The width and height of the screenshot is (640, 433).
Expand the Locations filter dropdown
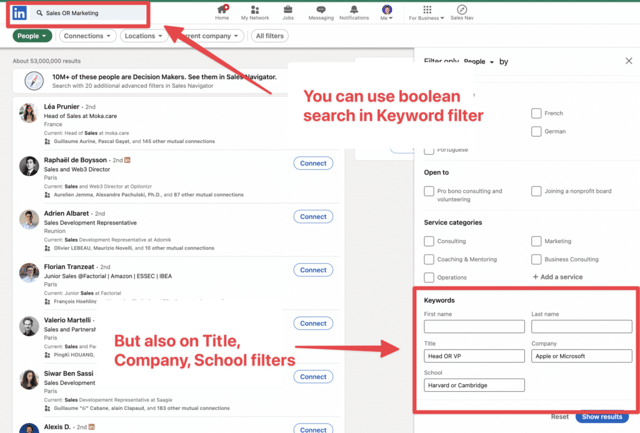pos(144,36)
